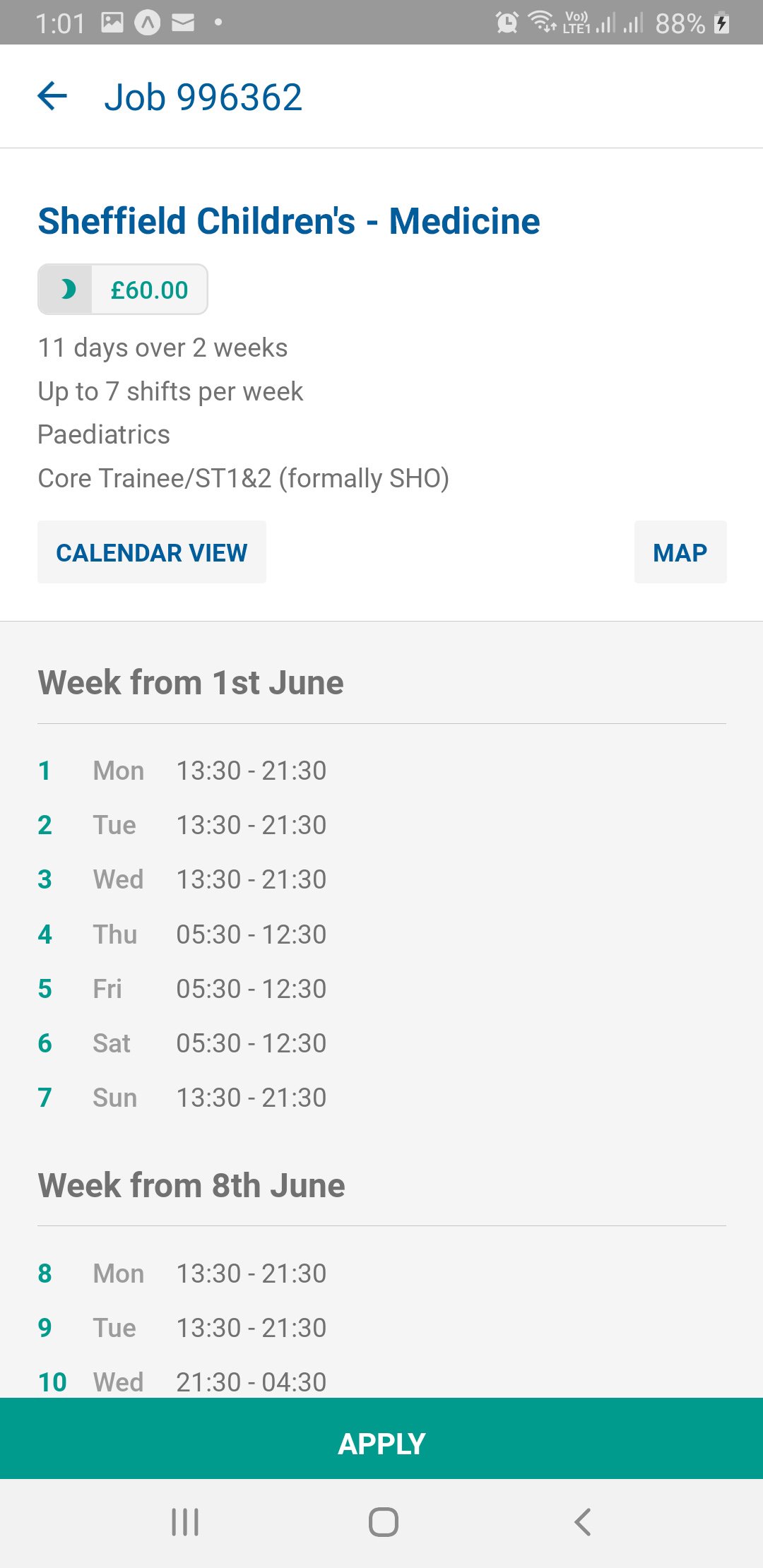Tap the night shift moon icon

67,290
